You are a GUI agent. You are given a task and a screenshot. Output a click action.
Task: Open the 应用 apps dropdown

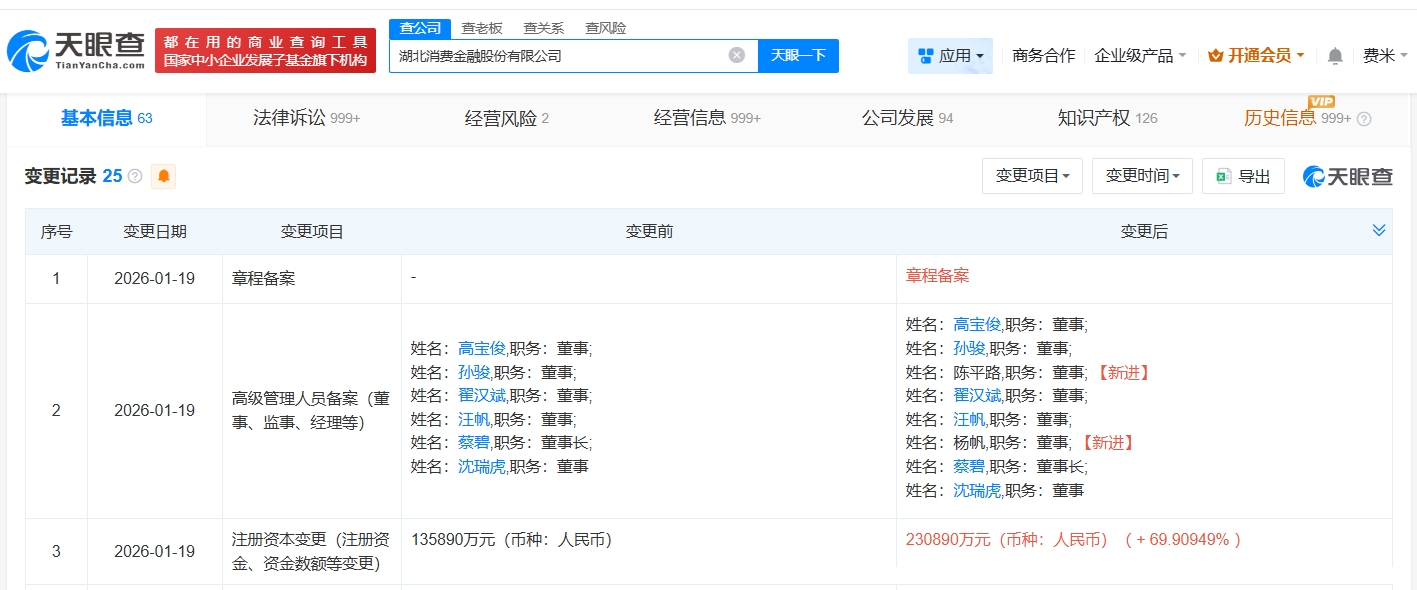click(950, 56)
